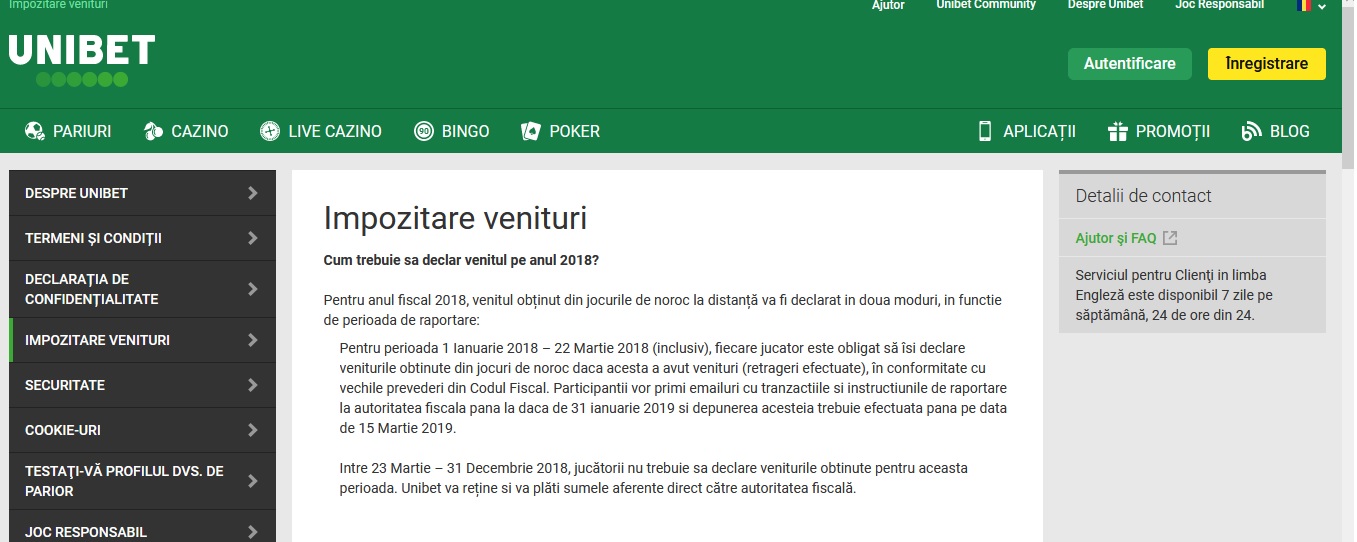The height and width of the screenshot is (542, 1357).
Task: Click the Detalii de contact heading
Action: click(x=1143, y=196)
